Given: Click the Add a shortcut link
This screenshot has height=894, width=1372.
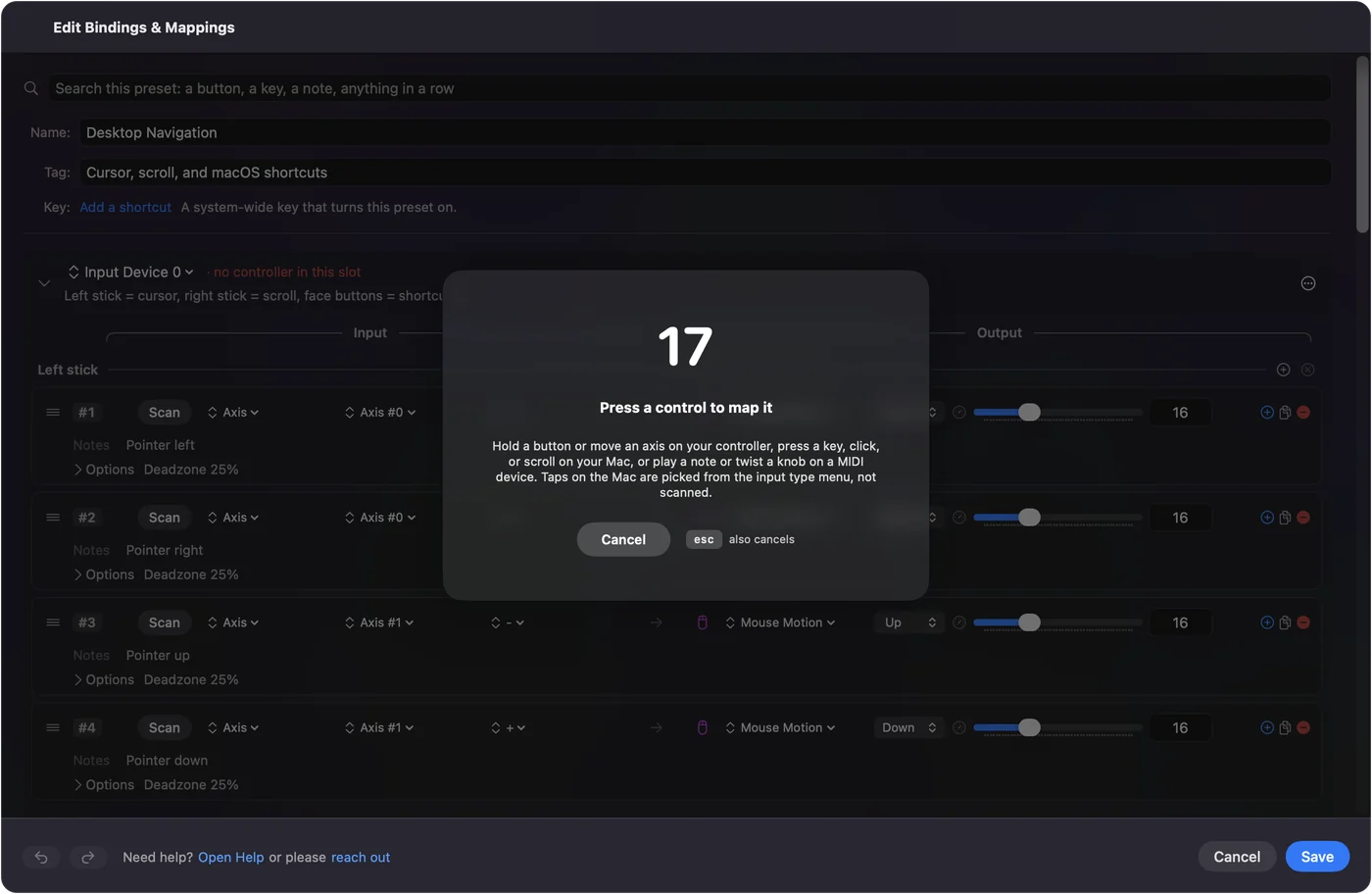Looking at the screenshot, I should [x=125, y=208].
